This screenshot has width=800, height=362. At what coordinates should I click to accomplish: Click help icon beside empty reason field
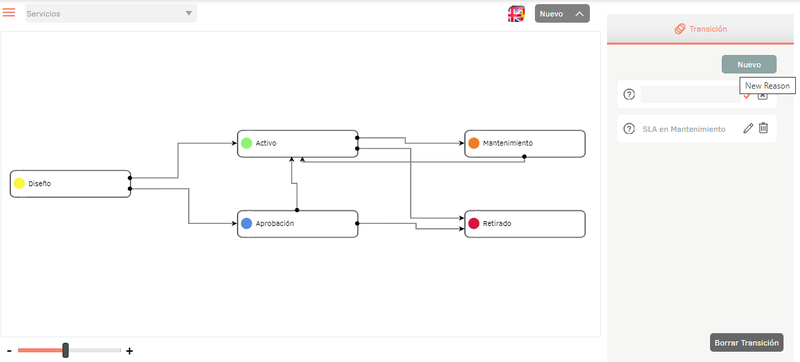629,94
